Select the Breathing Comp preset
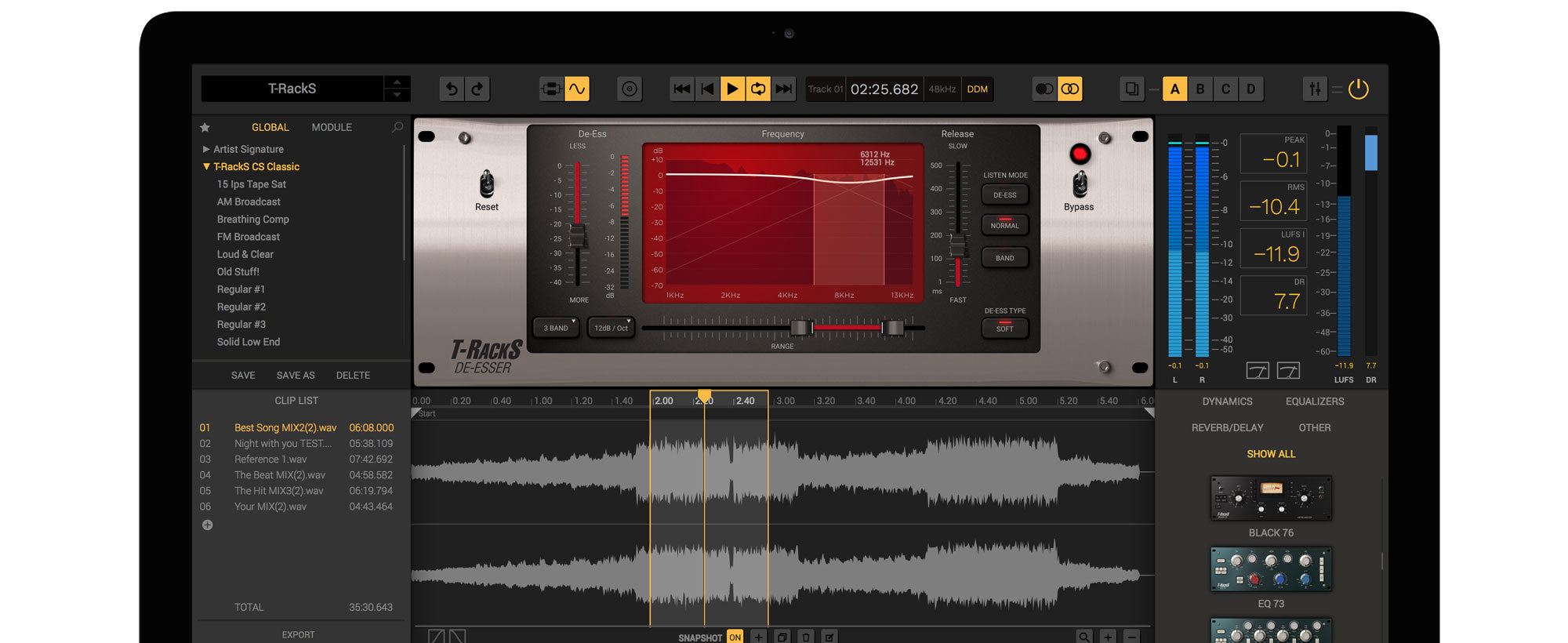Viewport: 1568px width, 643px height. click(252, 220)
